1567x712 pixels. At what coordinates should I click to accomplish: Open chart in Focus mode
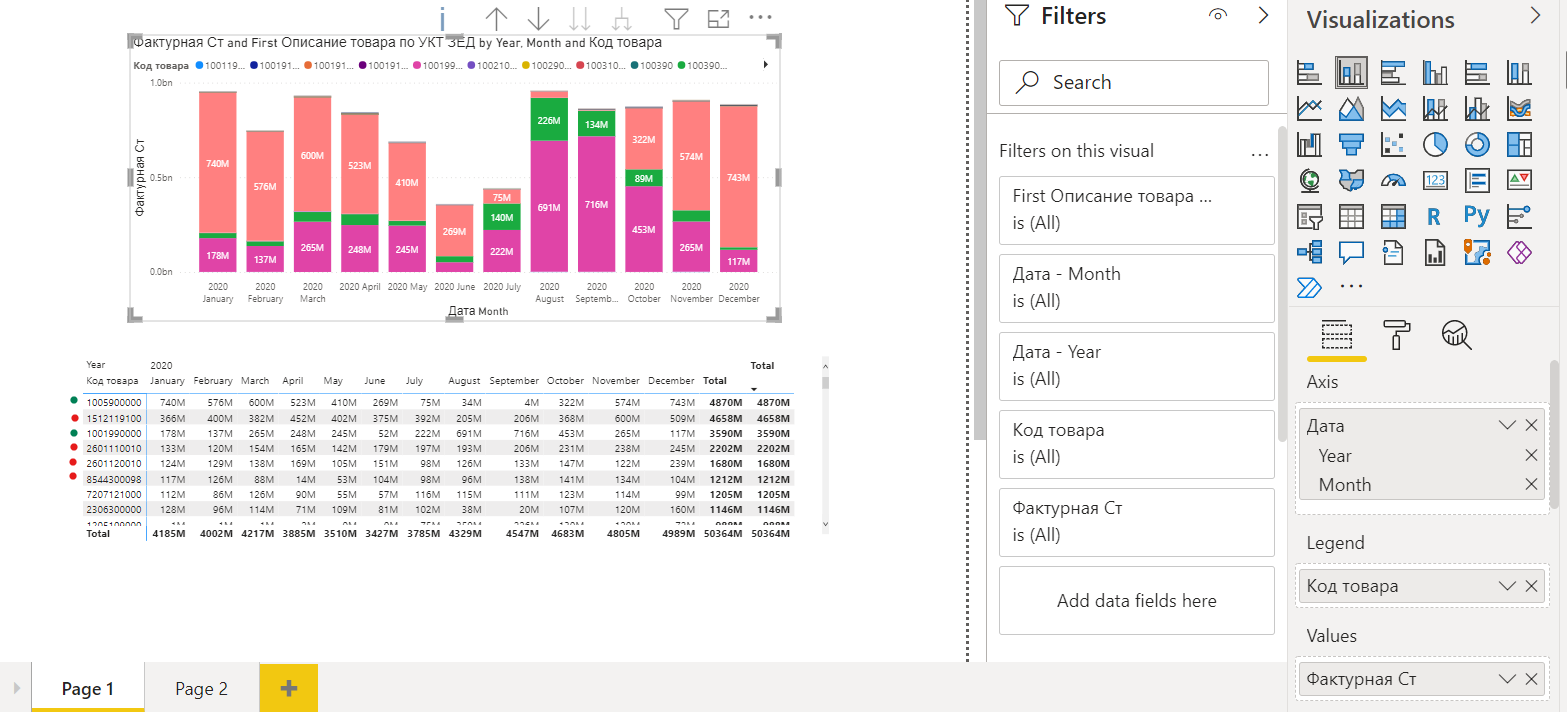[x=718, y=18]
